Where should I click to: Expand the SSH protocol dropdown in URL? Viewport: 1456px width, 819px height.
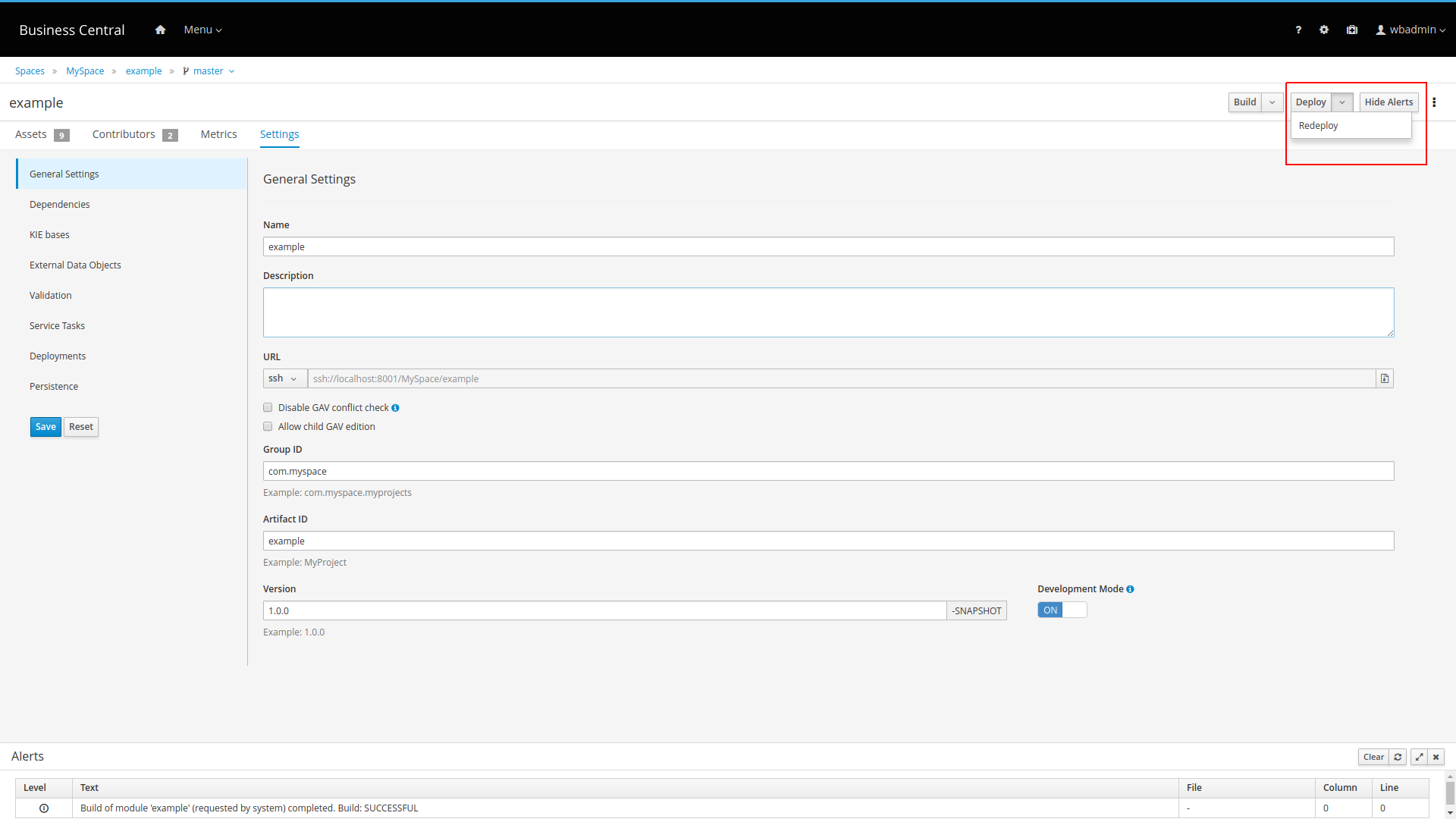pos(282,378)
